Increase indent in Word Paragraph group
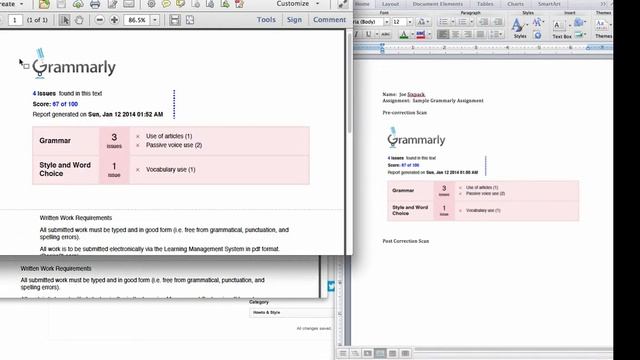The image size is (640, 360). click(498, 22)
